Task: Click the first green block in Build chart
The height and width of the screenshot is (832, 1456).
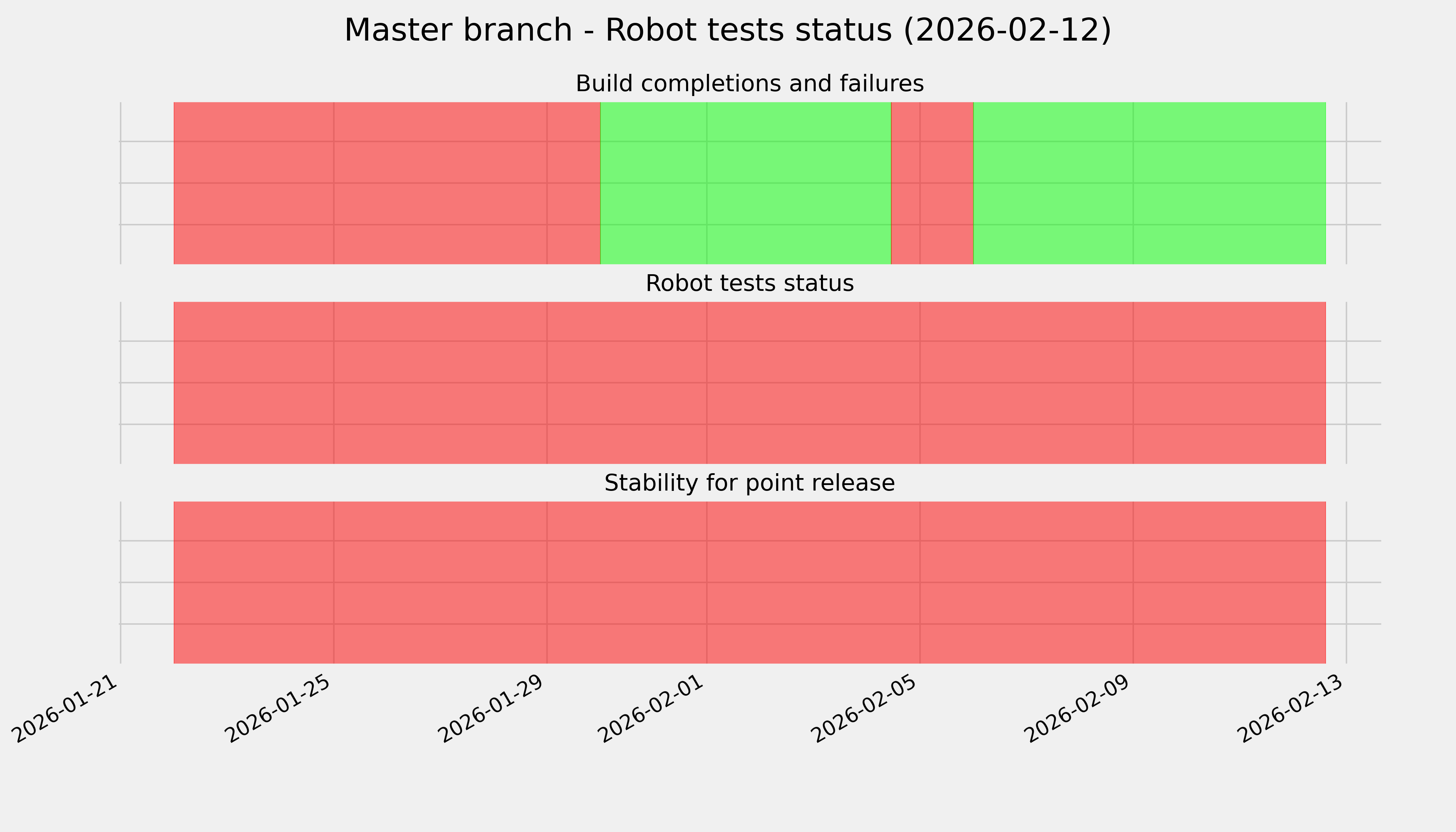Action: (745, 183)
